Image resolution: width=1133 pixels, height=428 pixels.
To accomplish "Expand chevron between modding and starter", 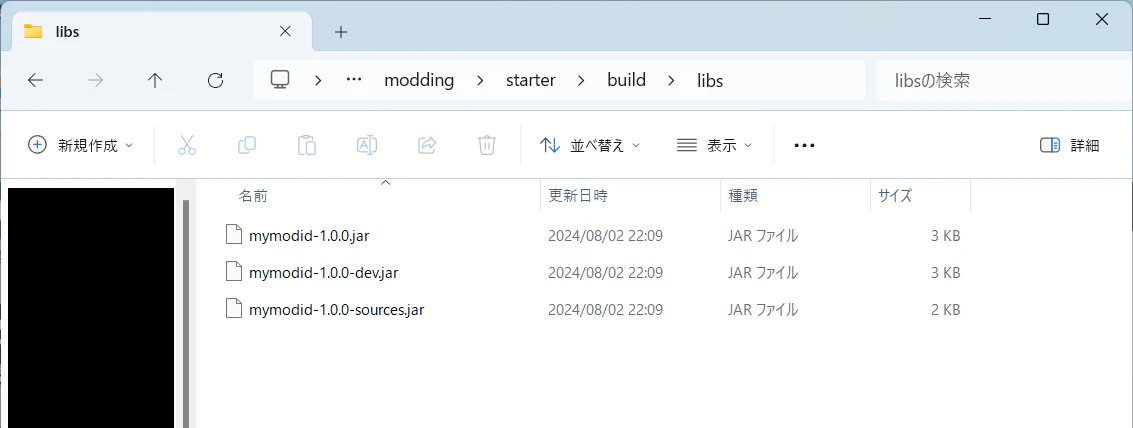I will (x=480, y=80).
